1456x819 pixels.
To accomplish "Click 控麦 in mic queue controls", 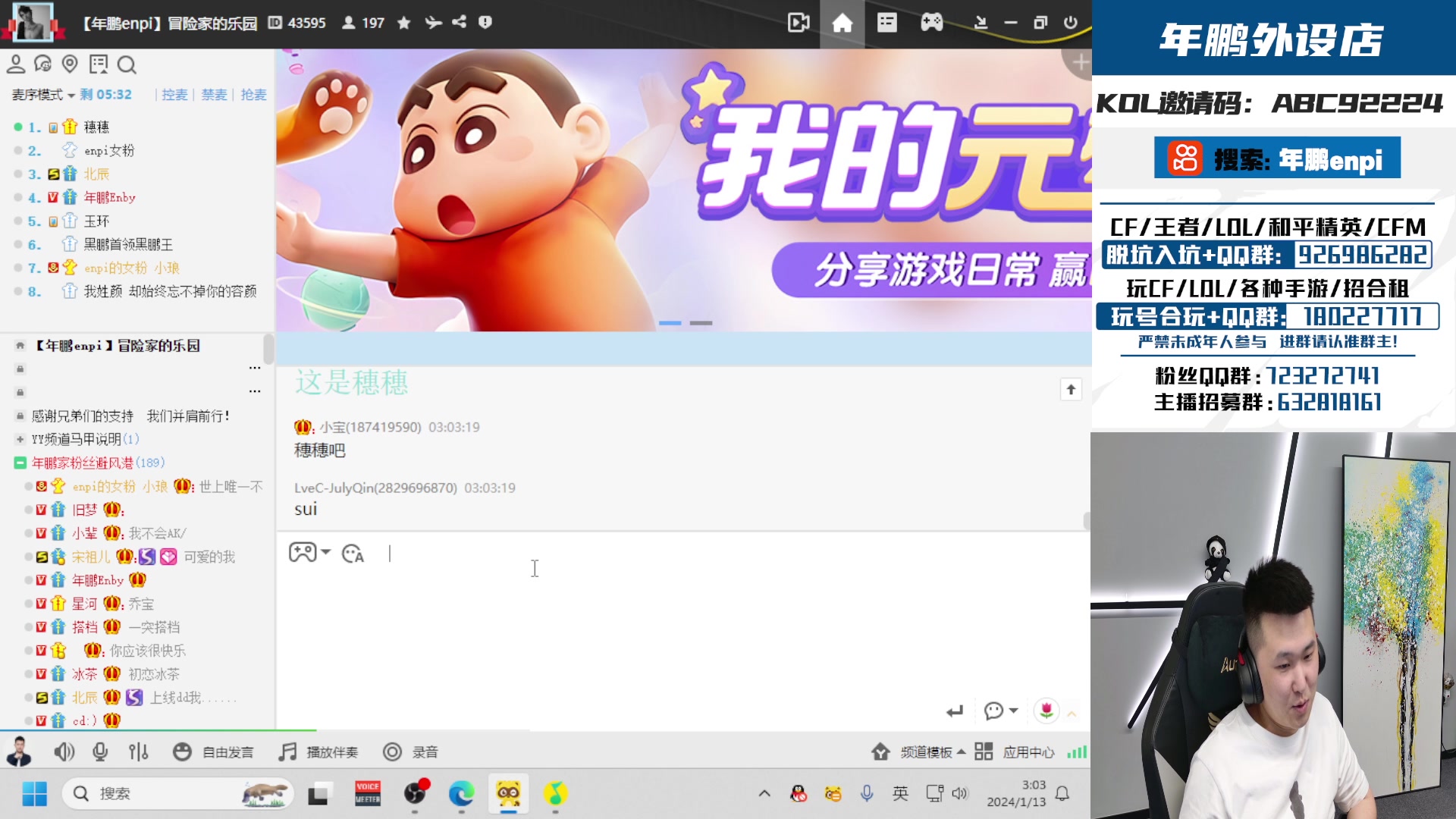I will 174,95.
